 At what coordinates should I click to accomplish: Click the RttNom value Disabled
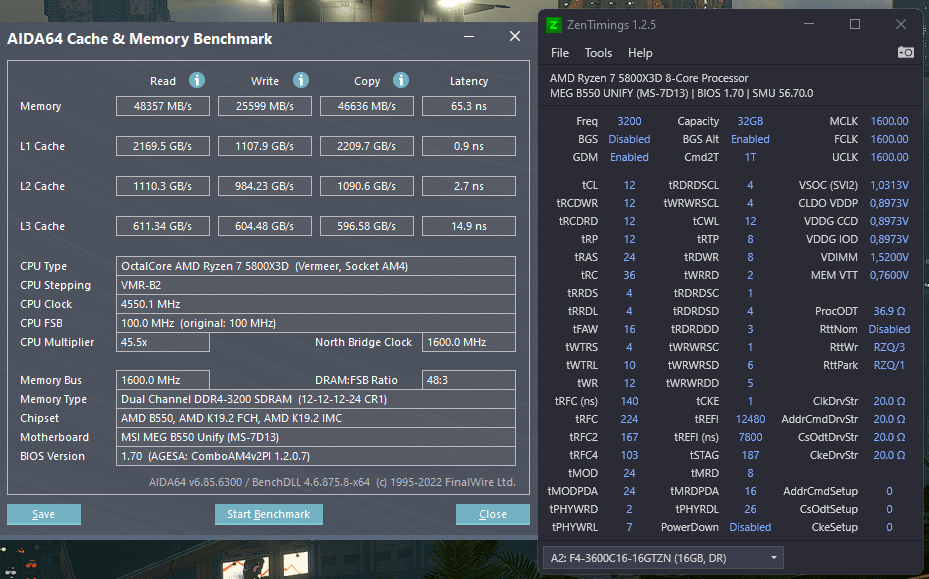889,329
